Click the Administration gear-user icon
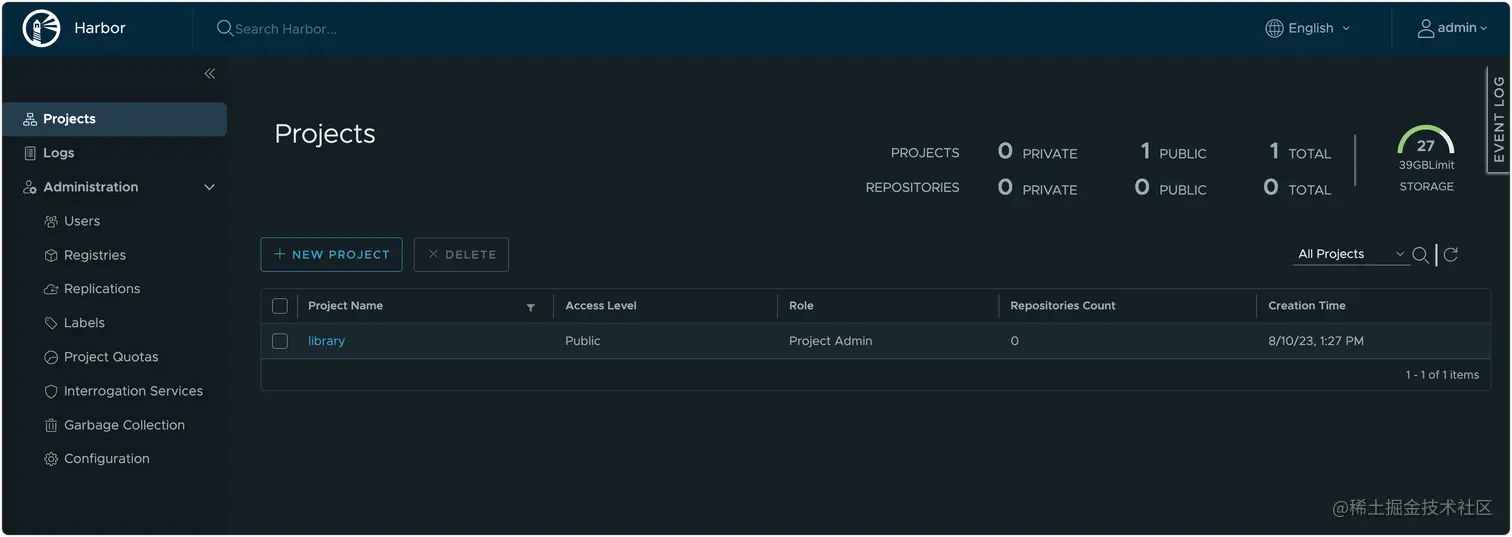Screen dimensions: 1512x537 [30, 187]
